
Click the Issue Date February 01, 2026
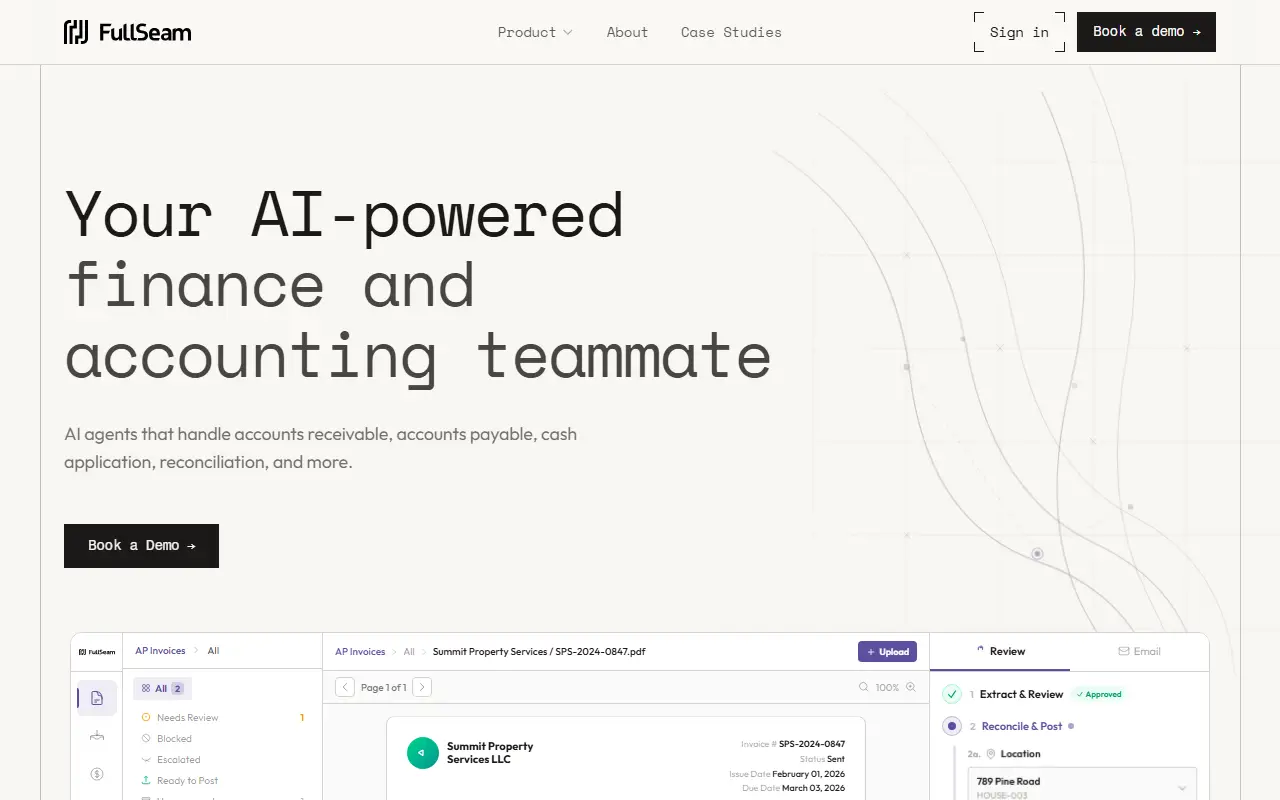pos(787,774)
